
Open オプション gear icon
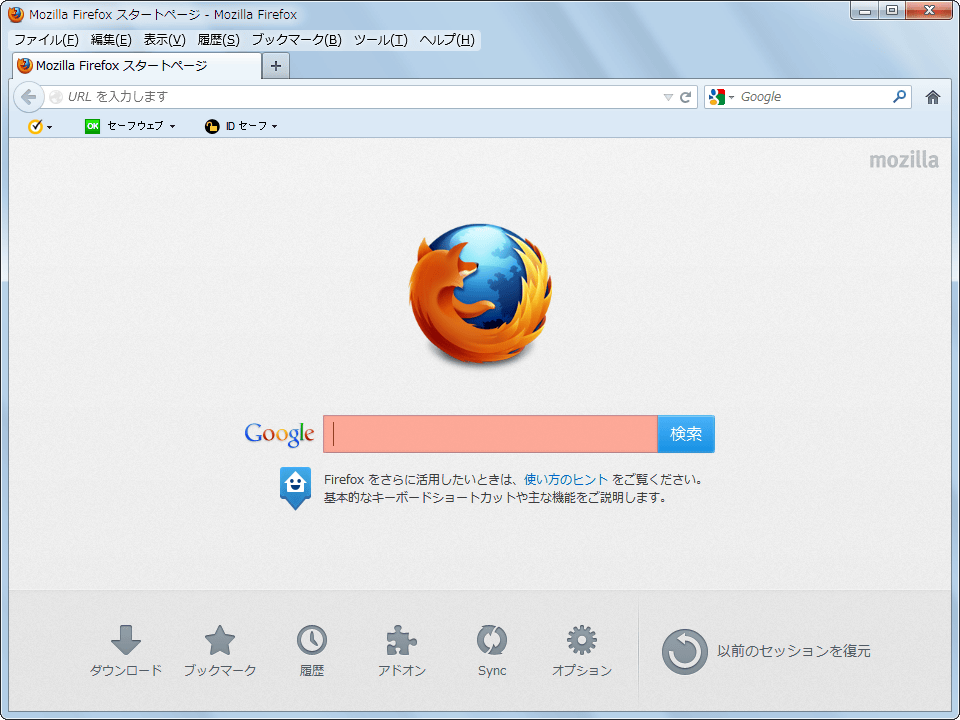point(582,640)
